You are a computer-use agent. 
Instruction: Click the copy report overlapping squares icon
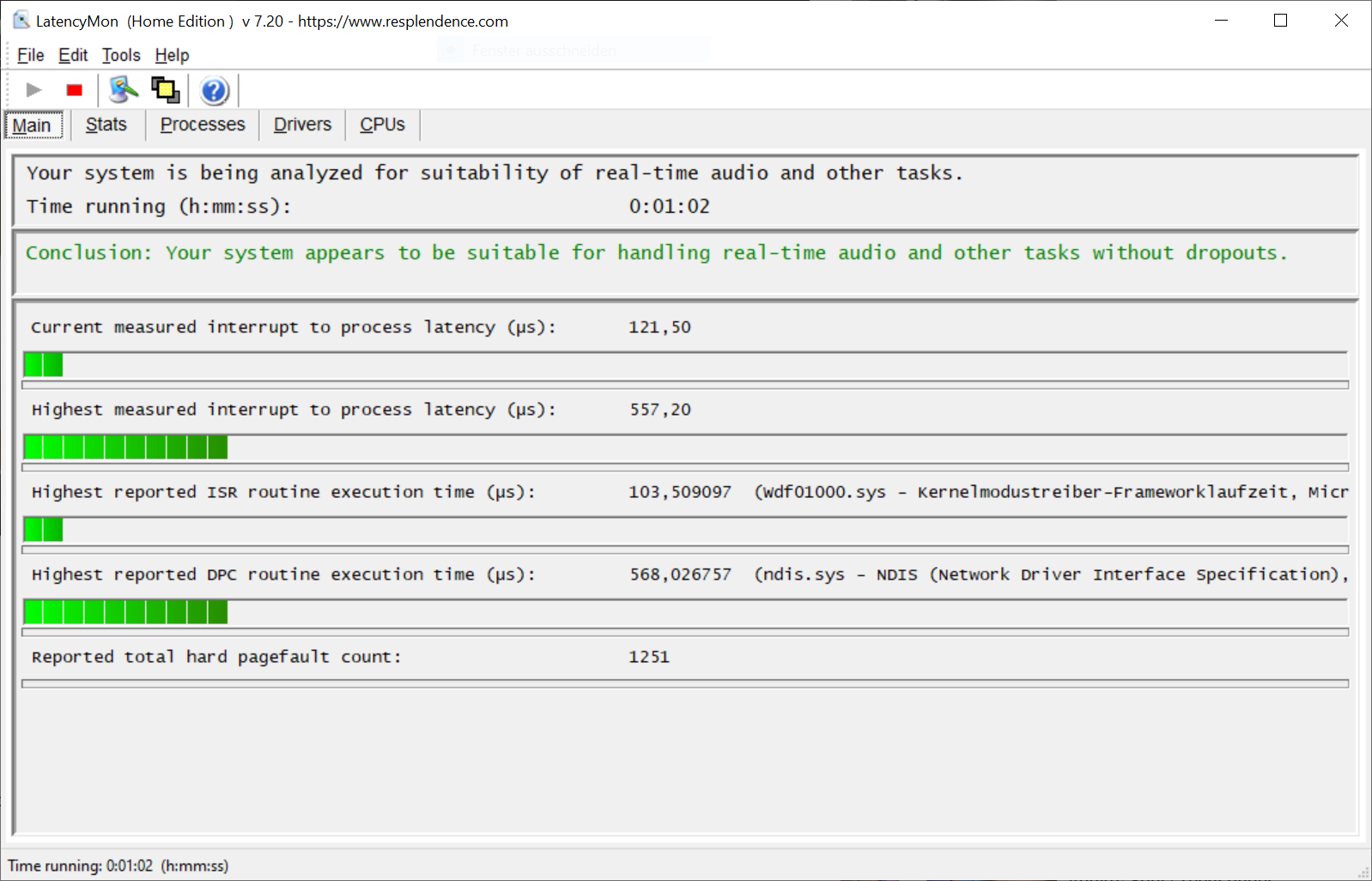pyautogui.click(x=165, y=90)
